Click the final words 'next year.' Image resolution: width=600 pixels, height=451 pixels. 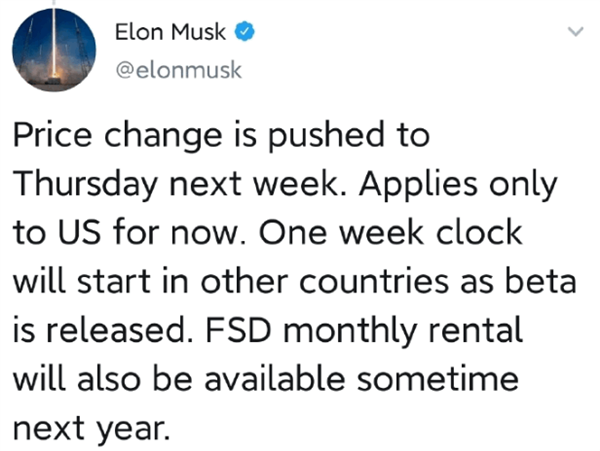point(91,428)
